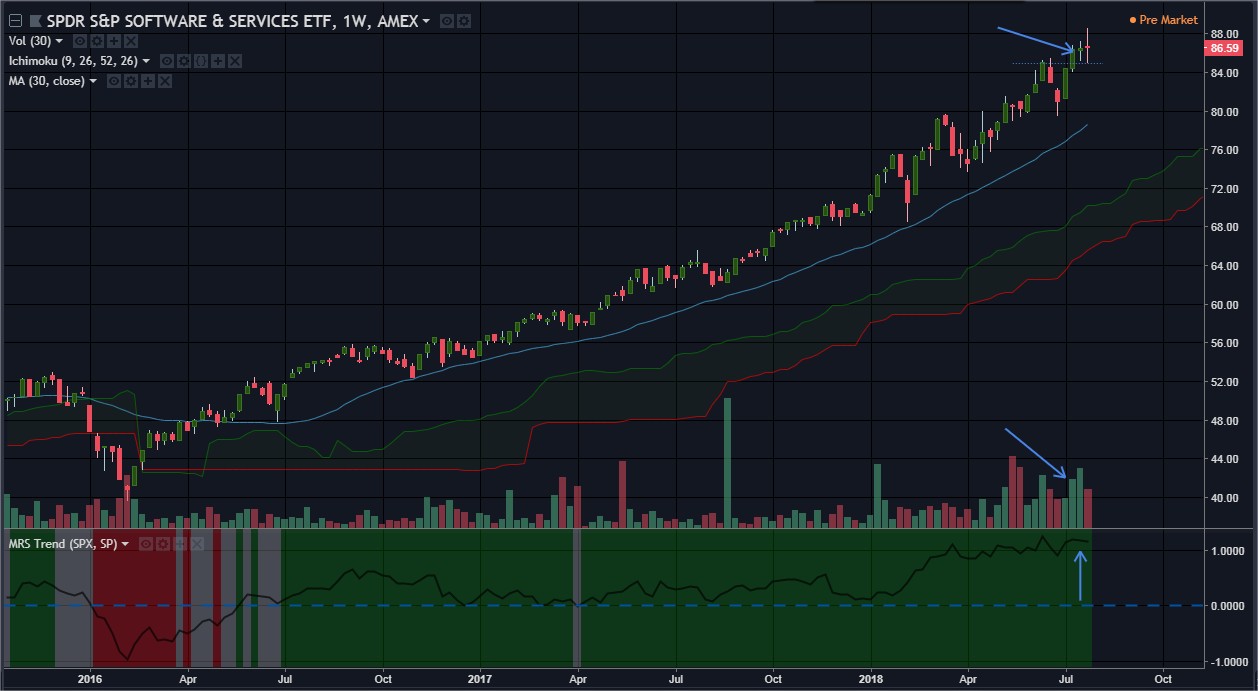Click the plus icon beside MA (30, close)
The height and width of the screenshot is (691, 1258).
148,81
